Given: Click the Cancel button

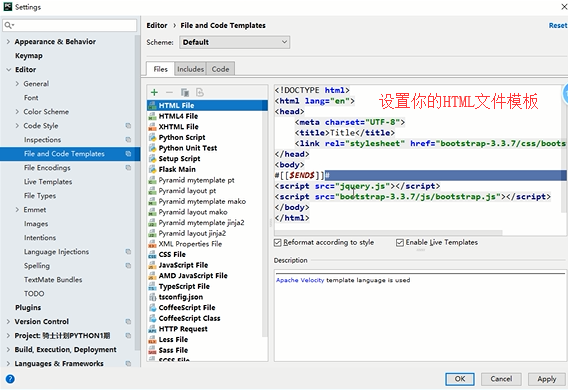Looking at the screenshot, I should click(501, 379).
